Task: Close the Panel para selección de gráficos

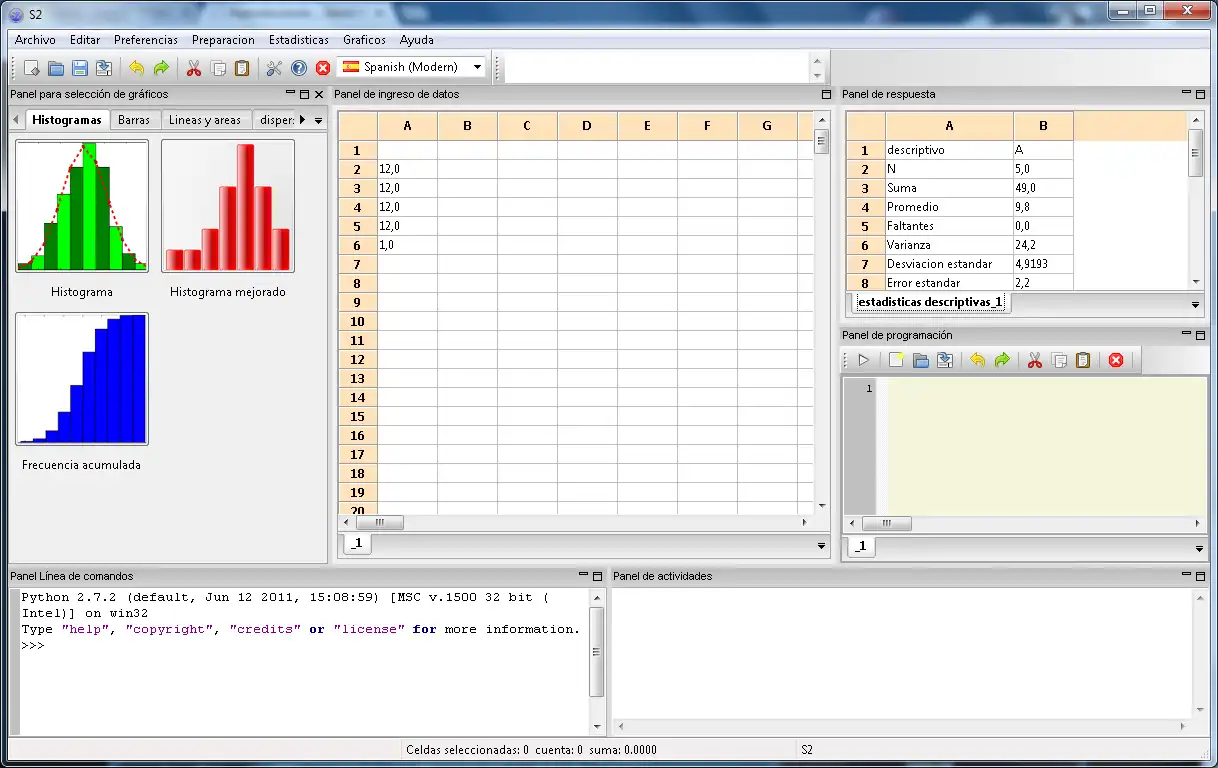Action: point(319,94)
